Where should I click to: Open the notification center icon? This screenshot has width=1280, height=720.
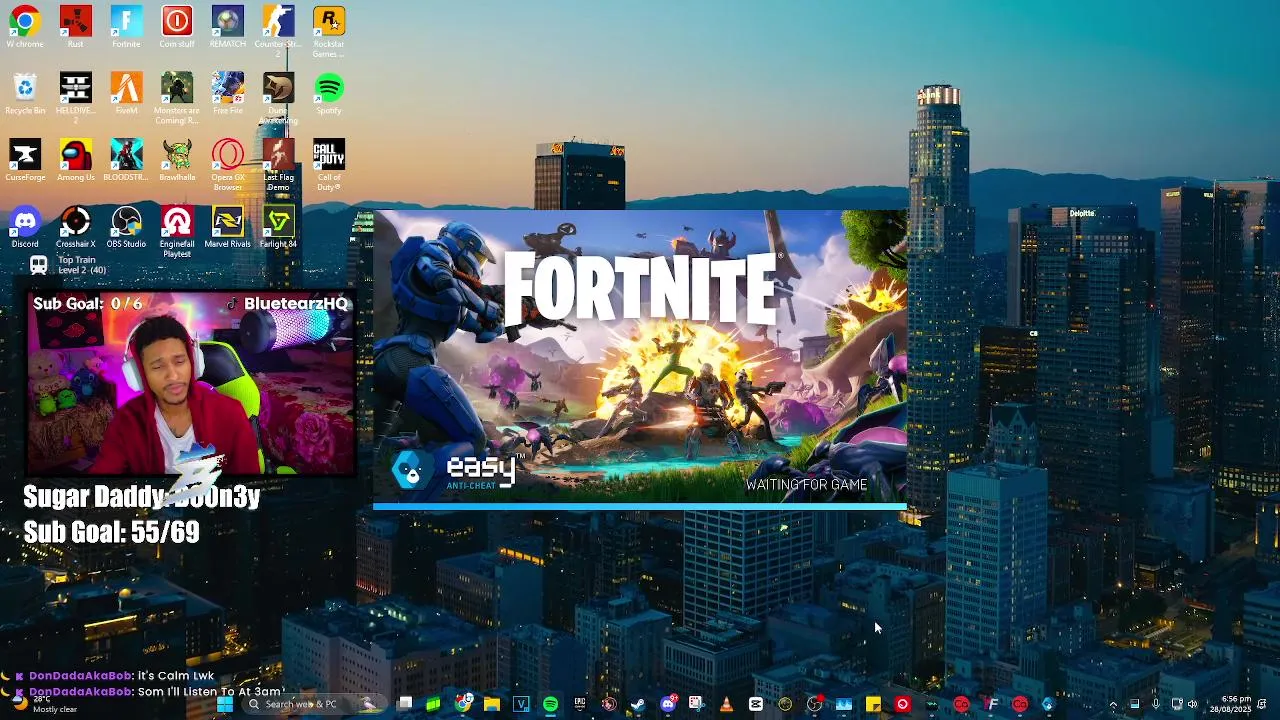coord(1262,704)
